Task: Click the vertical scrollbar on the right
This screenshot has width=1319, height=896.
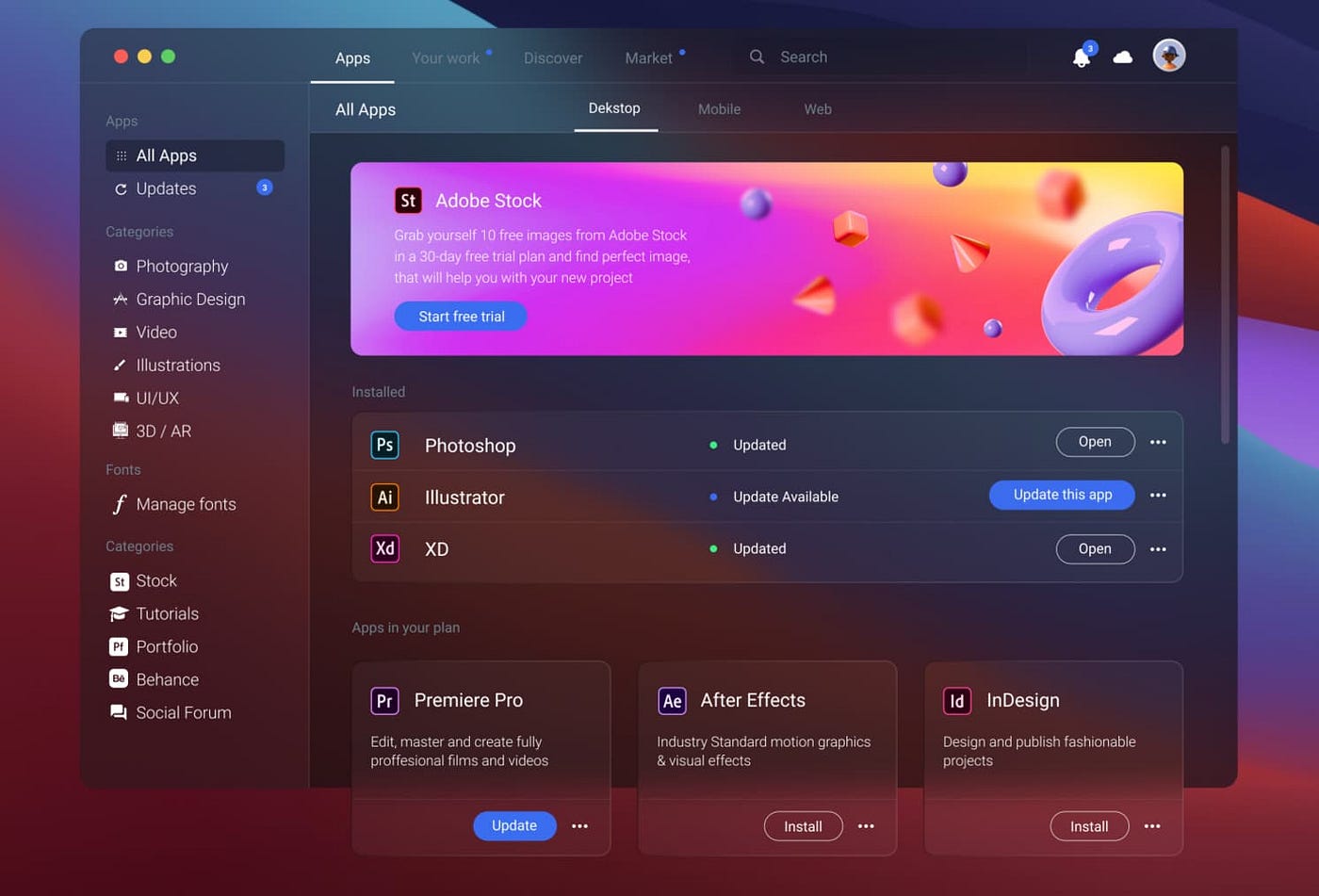Action: (1225, 294)
